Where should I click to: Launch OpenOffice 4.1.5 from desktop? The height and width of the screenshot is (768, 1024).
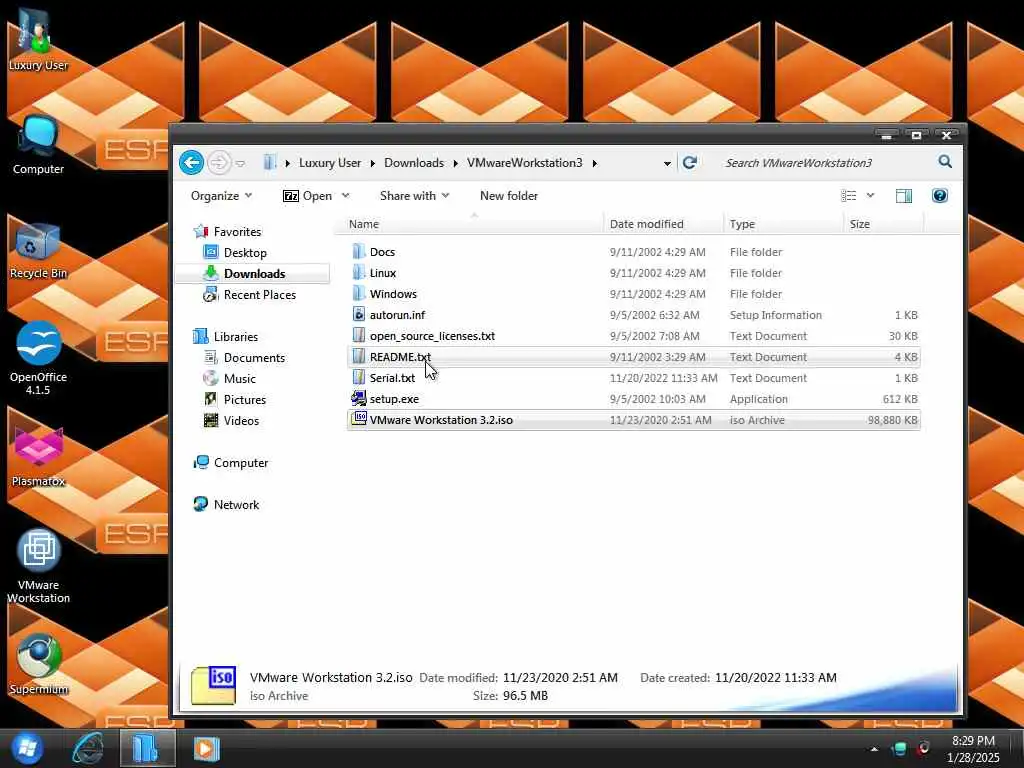coord(38,358)
